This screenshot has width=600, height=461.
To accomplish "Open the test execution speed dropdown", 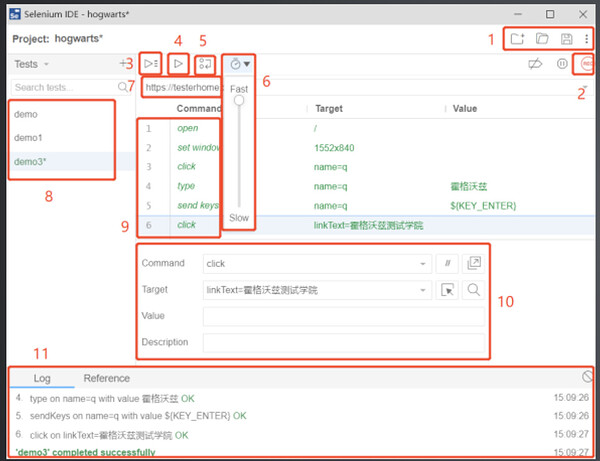I will coord(239,63).
